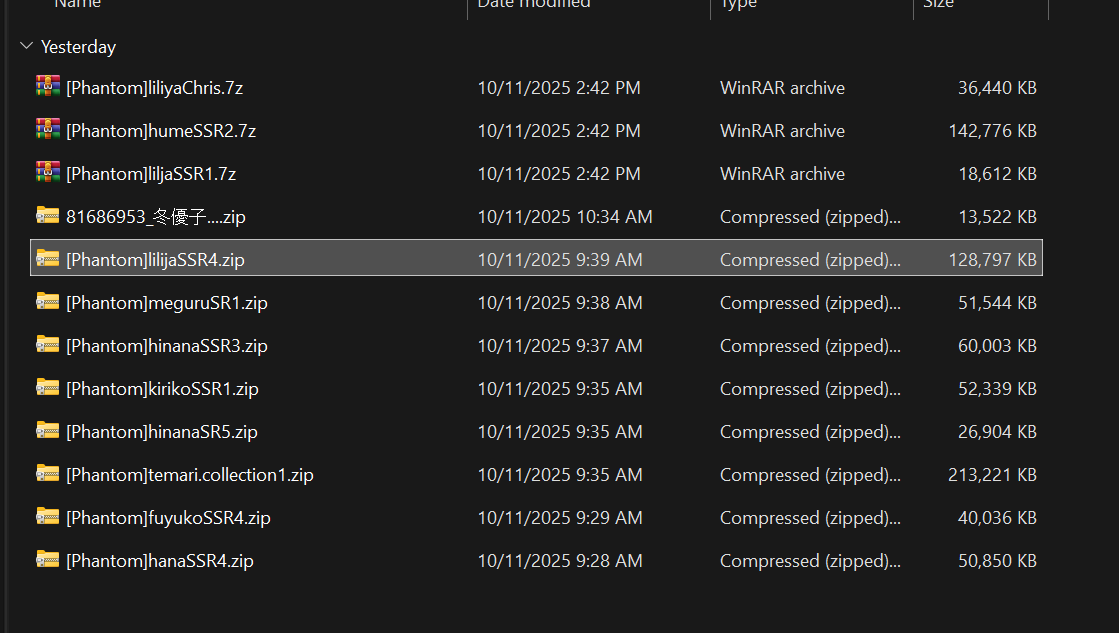Click the WinRAR icon beside [Phantom]humeSSR2.7z
Screen dimensions: 1119x633
(x=47, y=130)
